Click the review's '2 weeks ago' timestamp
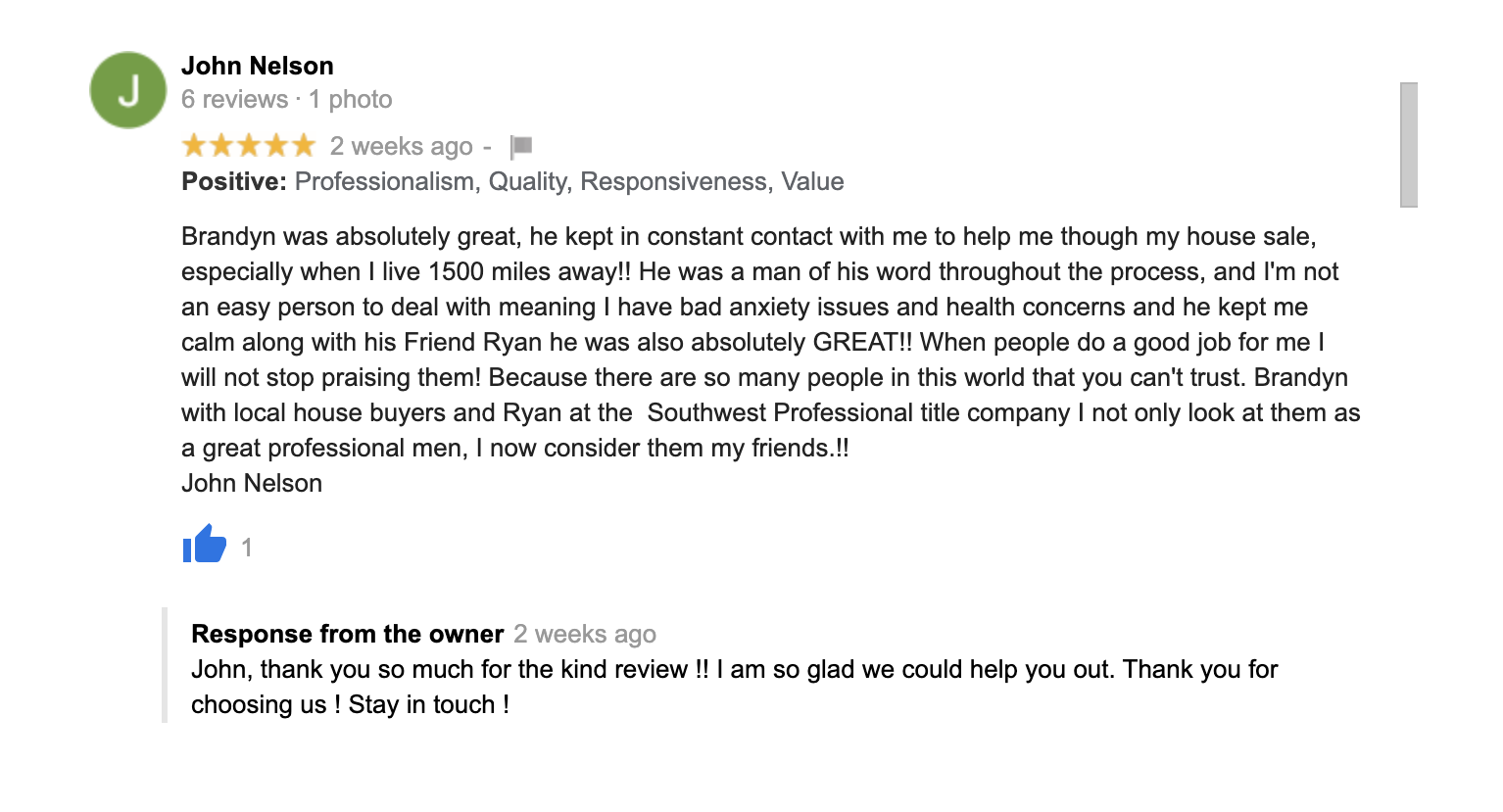Viewport: 1503px width, 812px height. point(402,146)
